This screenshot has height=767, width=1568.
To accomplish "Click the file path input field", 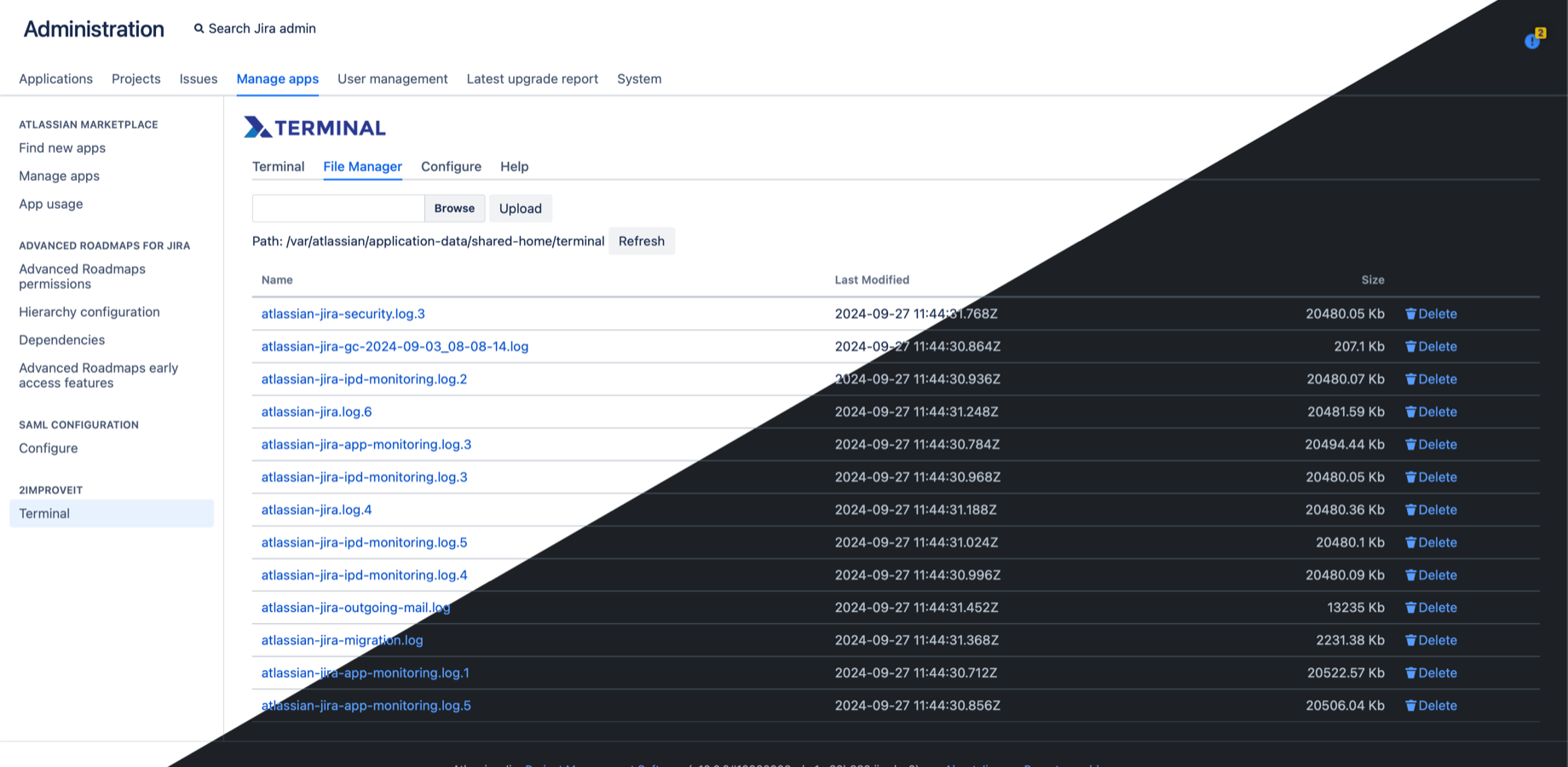I will pyautogui.click(x=338, y=208).
